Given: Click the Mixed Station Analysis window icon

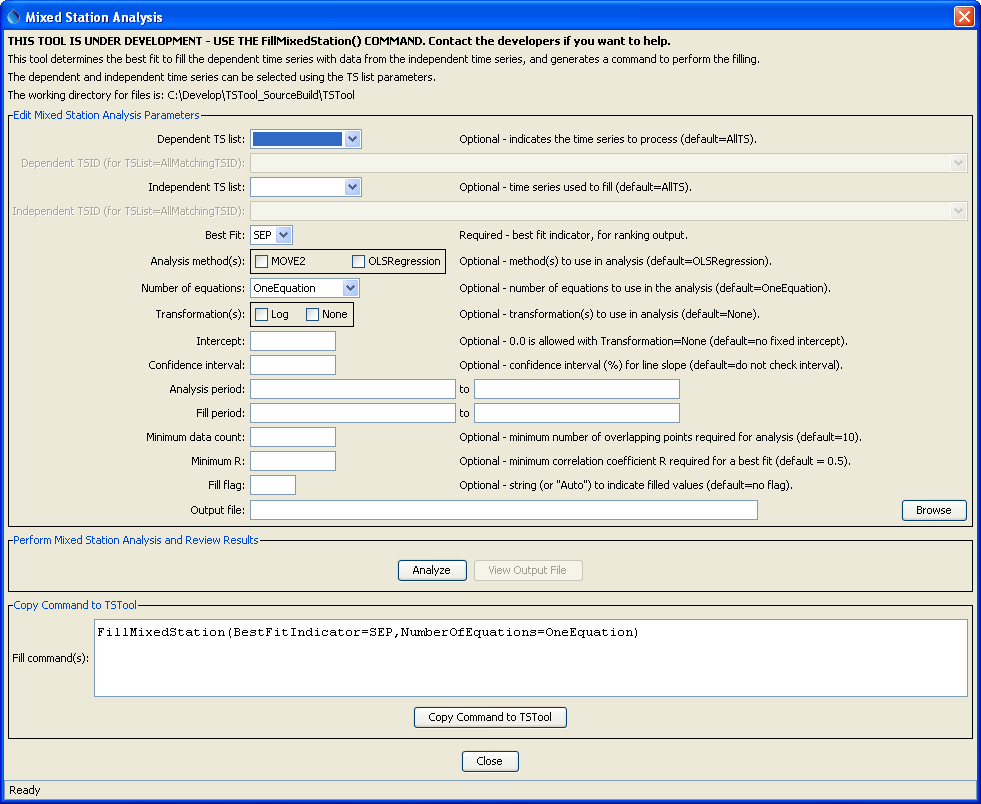Looking at the screenshot, I should tap(14, 15).
